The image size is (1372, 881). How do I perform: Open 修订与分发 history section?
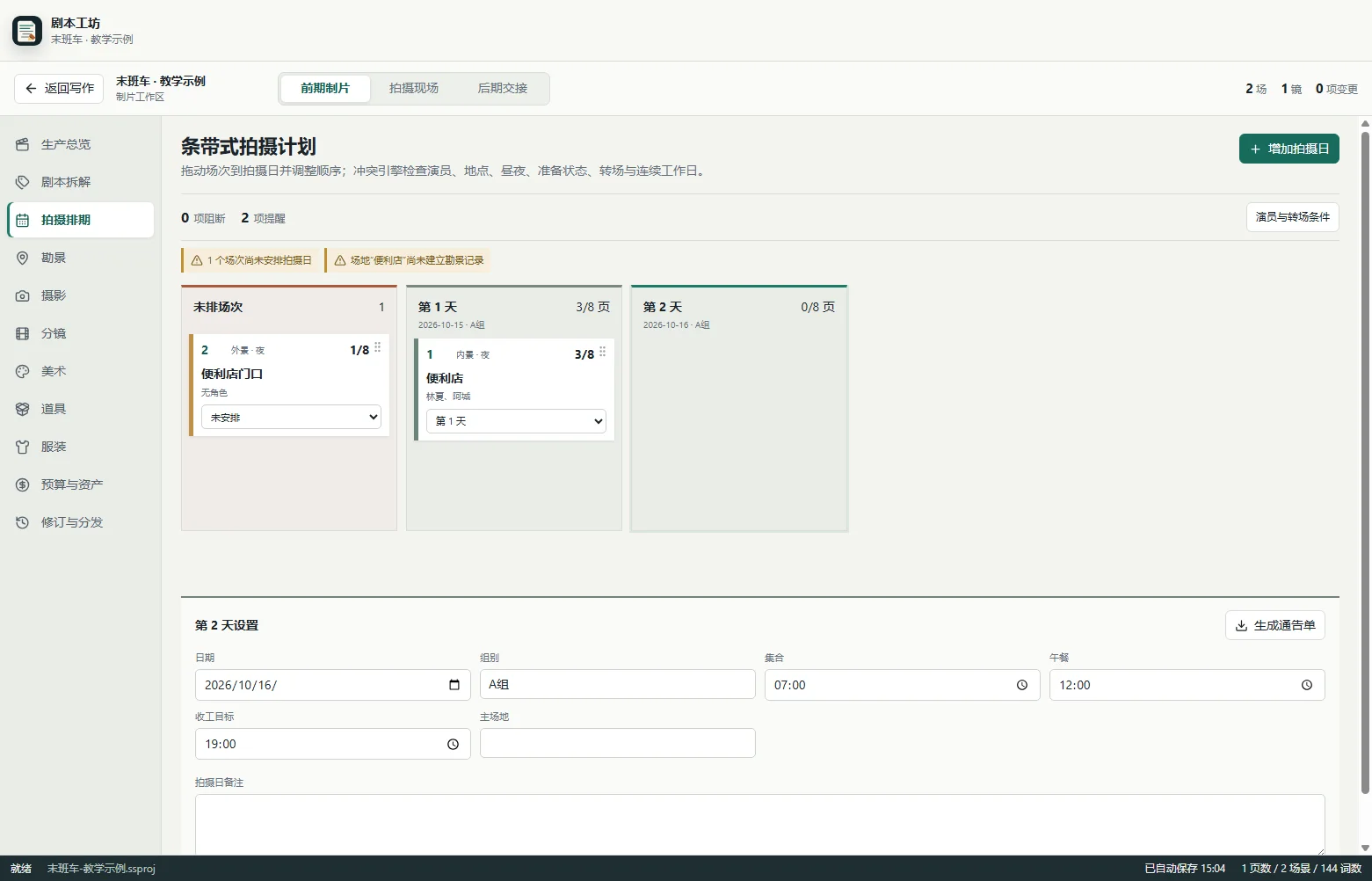pyautogui.click(x=81, y=522)
